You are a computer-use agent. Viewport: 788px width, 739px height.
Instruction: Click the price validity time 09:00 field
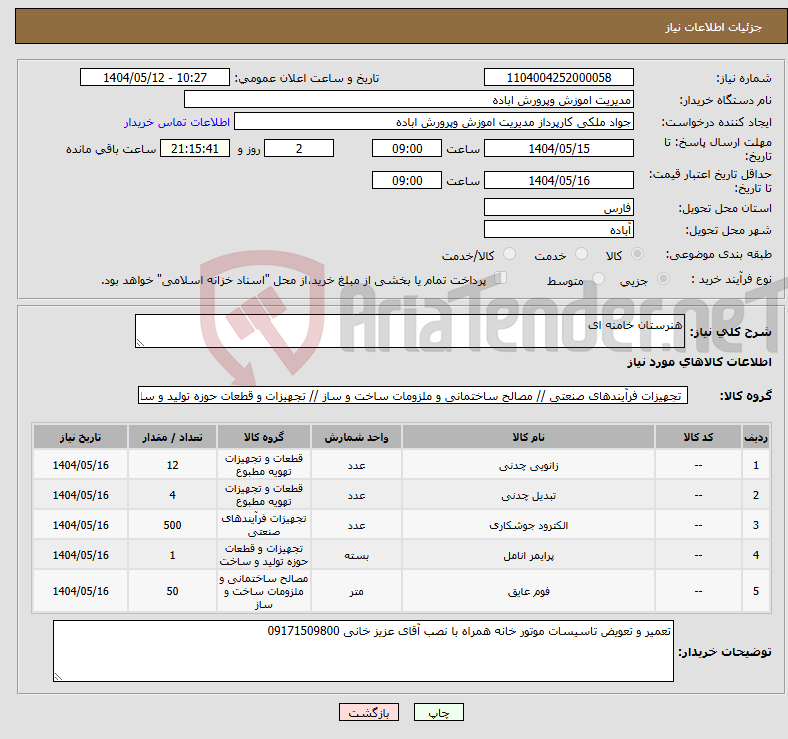(x=407, y=180)
